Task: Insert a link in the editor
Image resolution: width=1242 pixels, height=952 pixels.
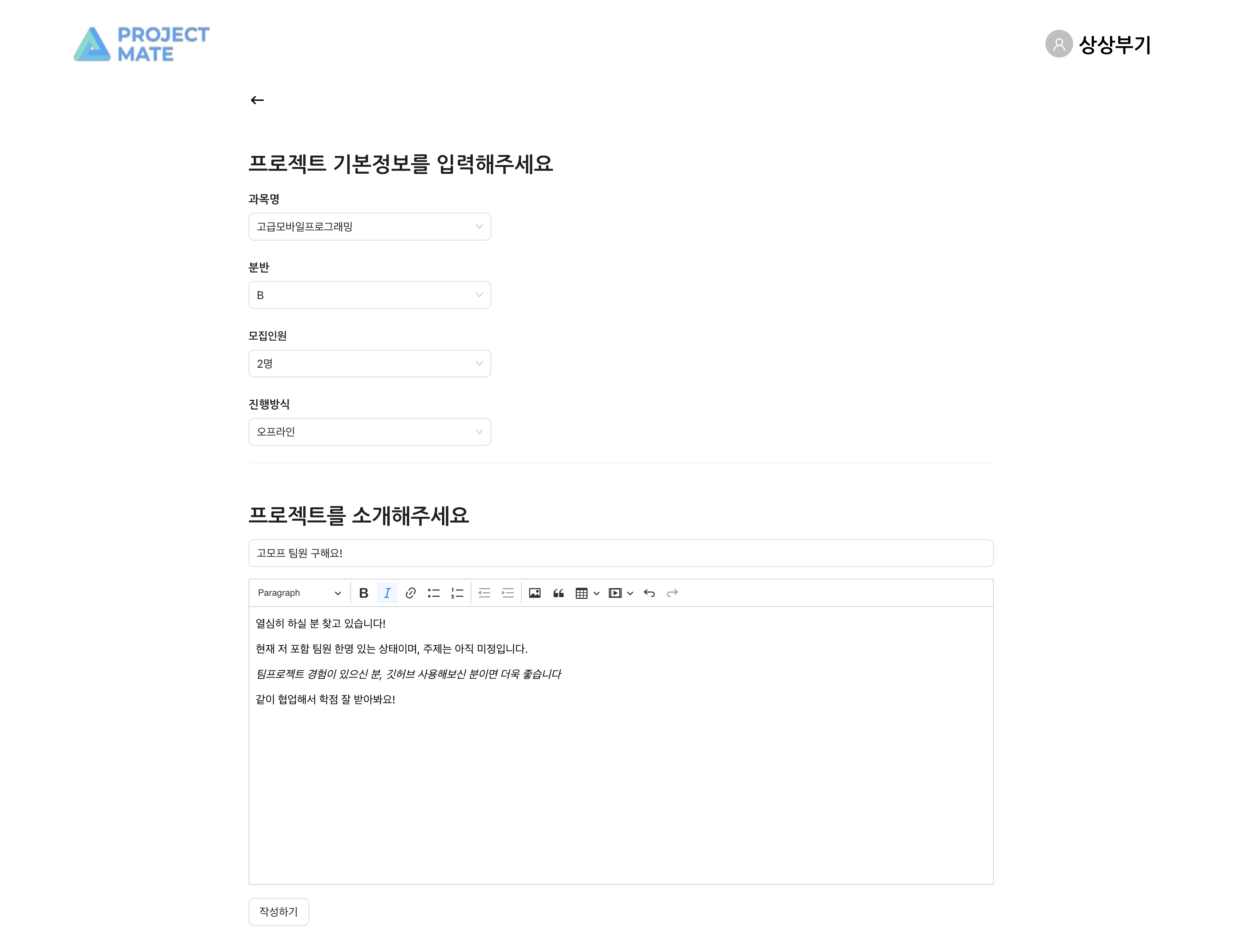Action: click(x=410, y=593)
